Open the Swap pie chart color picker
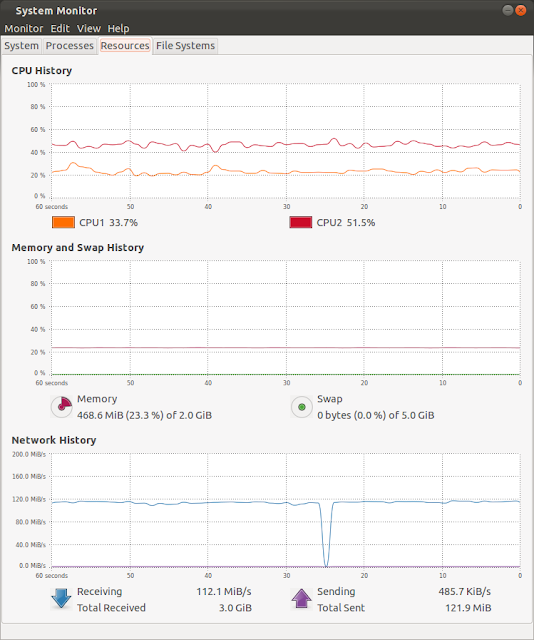This screenshot has width=534, height=640. [x=302, y=407]
